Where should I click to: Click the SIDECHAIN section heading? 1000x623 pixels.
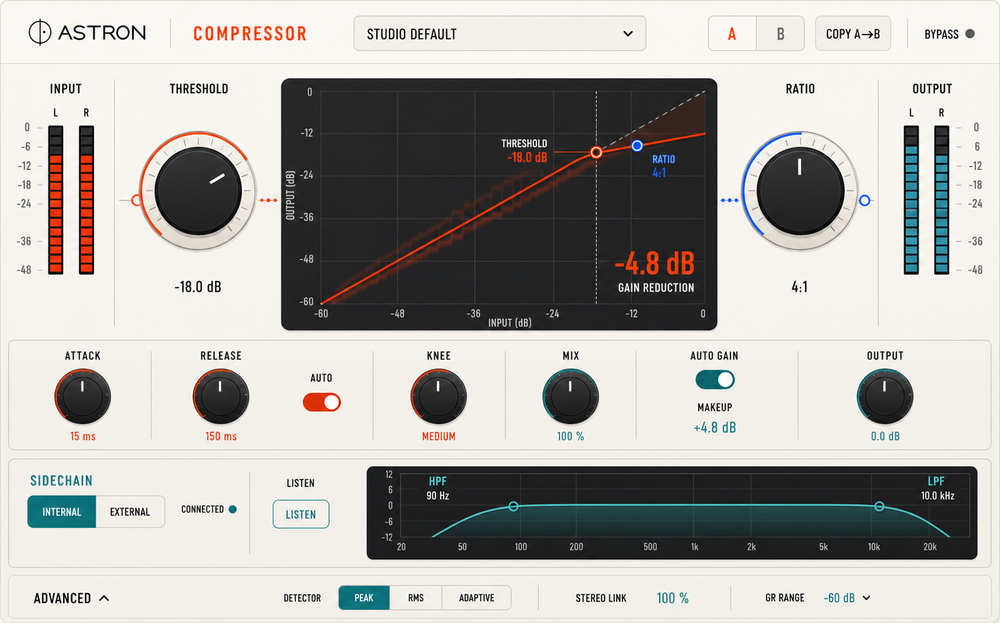(61, 481)
